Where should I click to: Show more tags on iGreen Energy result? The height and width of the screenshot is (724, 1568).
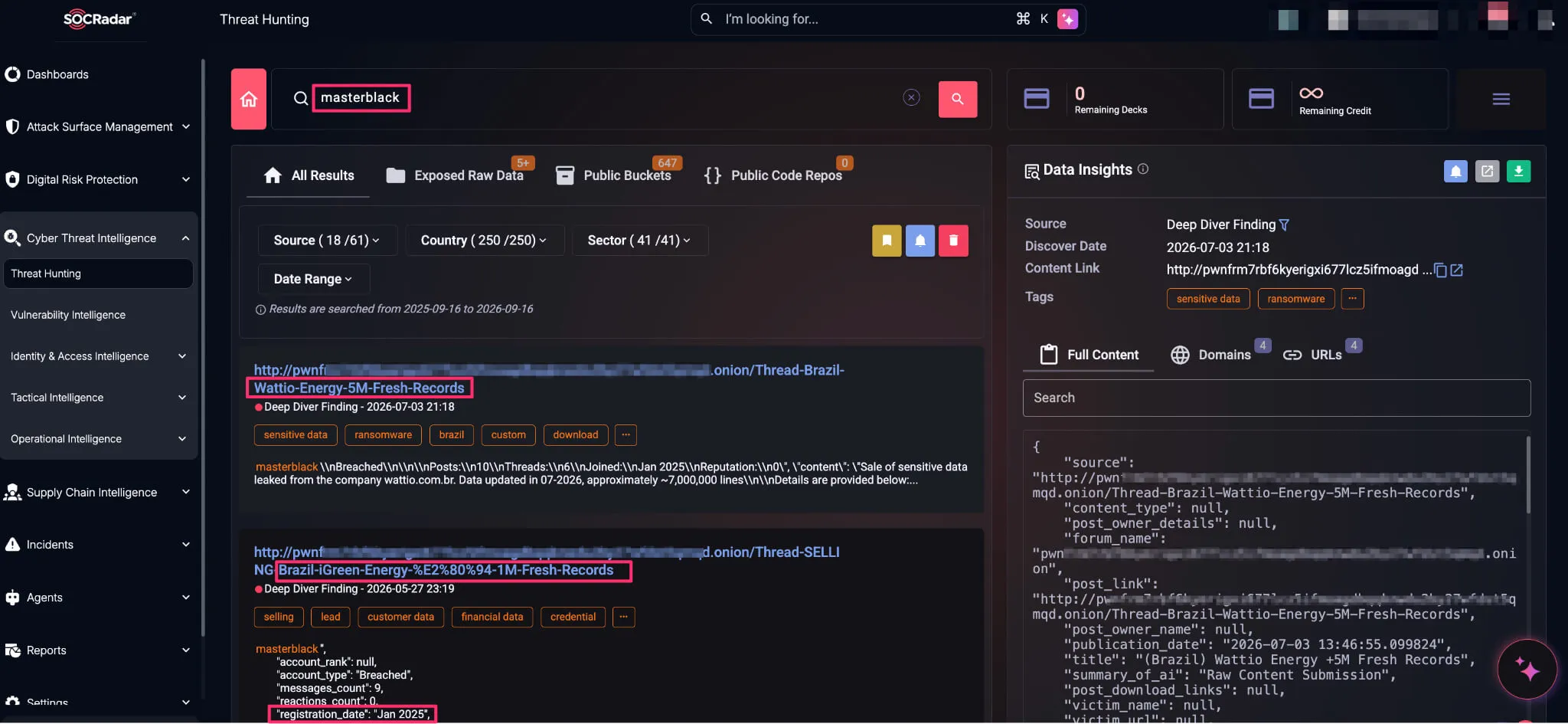pos(624,618)
